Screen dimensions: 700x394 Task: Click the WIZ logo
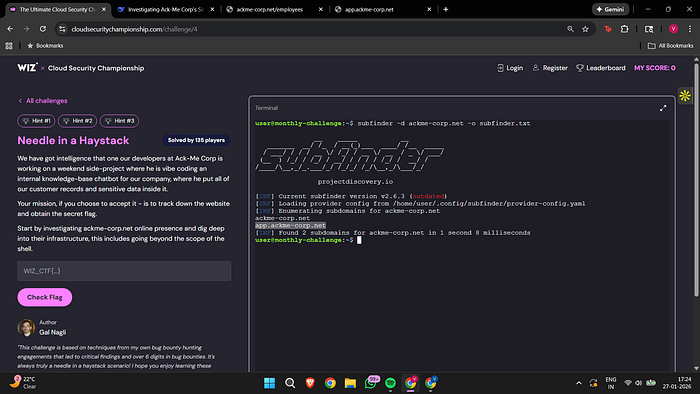click(x=27, y=68)
